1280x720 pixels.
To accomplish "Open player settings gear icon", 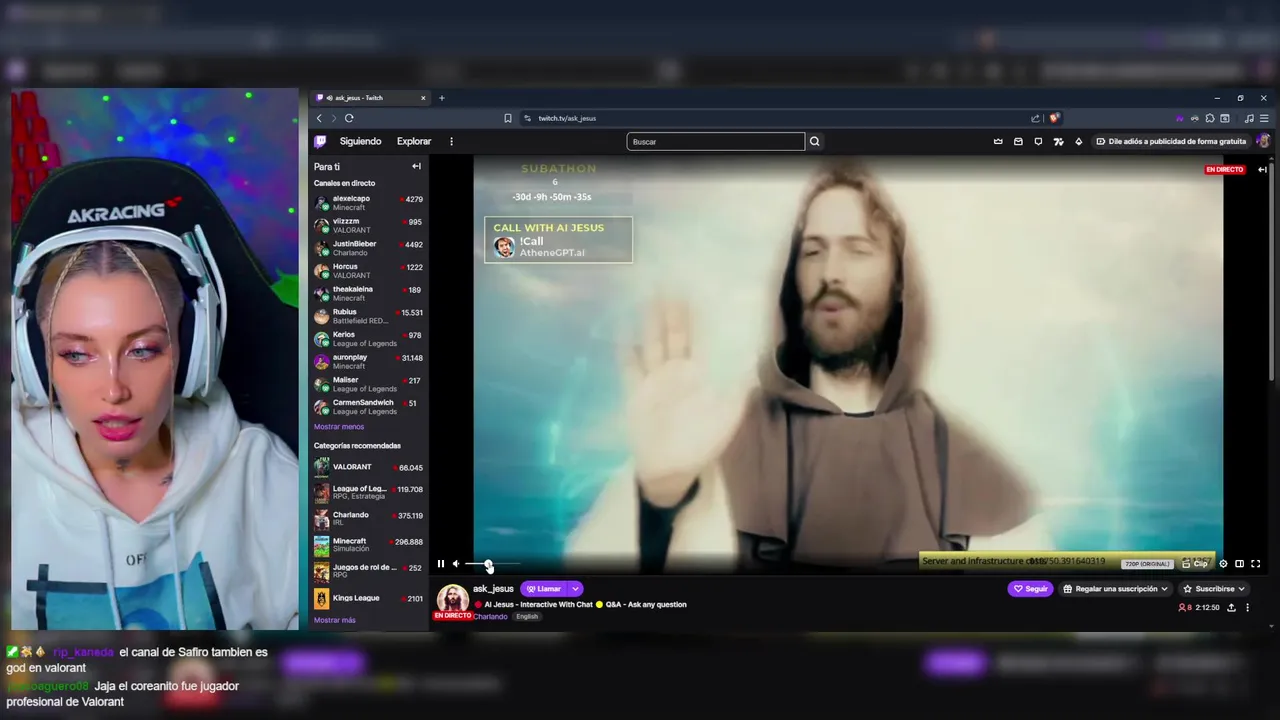I will click(1223, 564).
